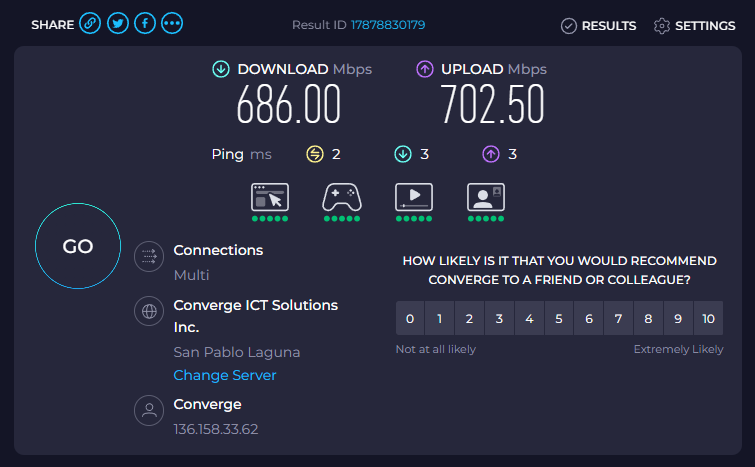Viewport: 755px width, 467px height.
Task: Rate recommendation as 8
Action: [649, 318]
